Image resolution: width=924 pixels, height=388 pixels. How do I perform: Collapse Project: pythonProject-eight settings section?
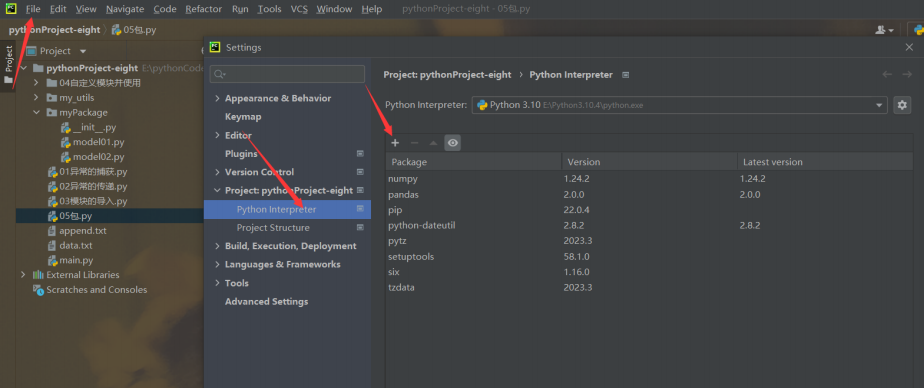217,190
